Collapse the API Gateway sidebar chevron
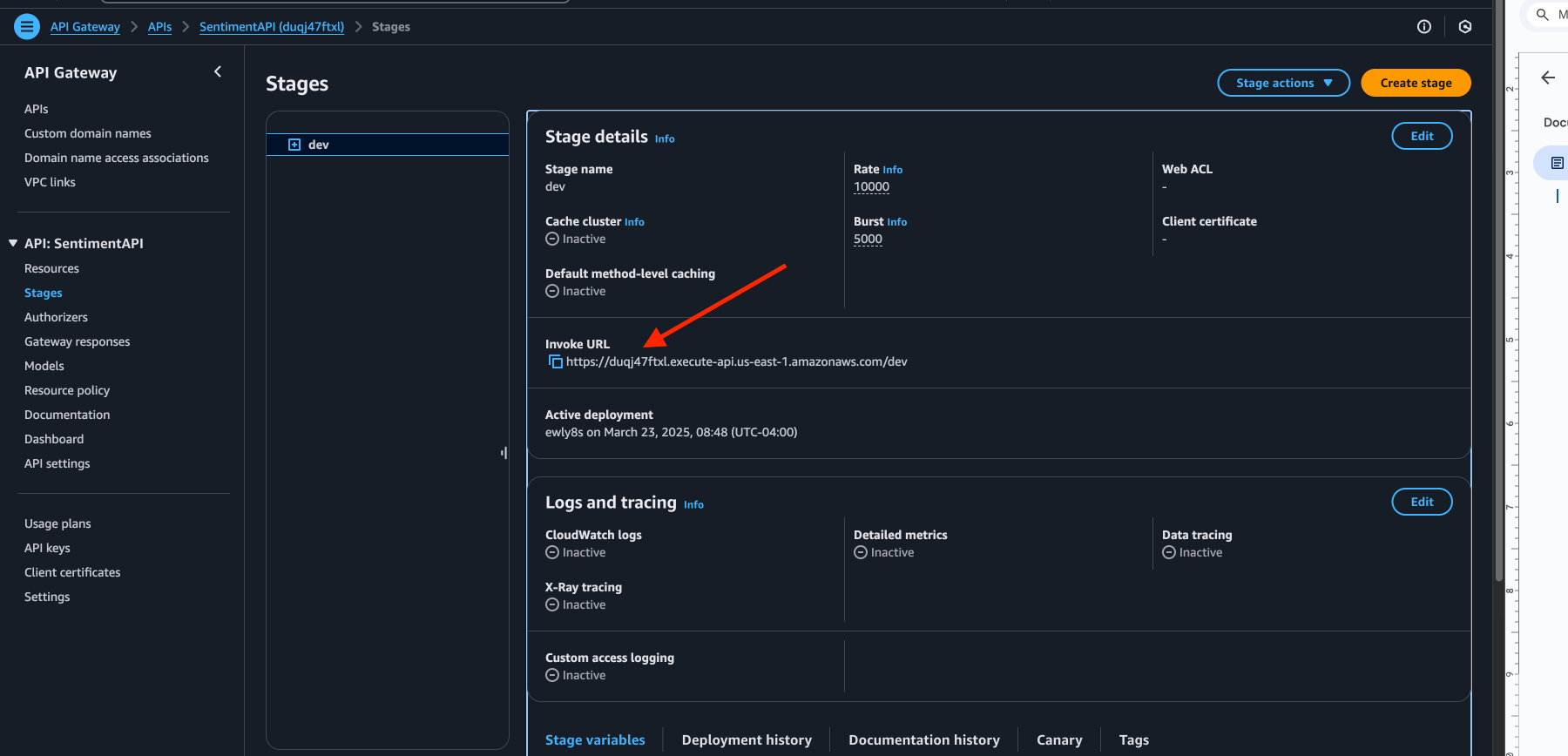Image resolution: width=1568 pixels, height=756 pixels. [218, 72]
